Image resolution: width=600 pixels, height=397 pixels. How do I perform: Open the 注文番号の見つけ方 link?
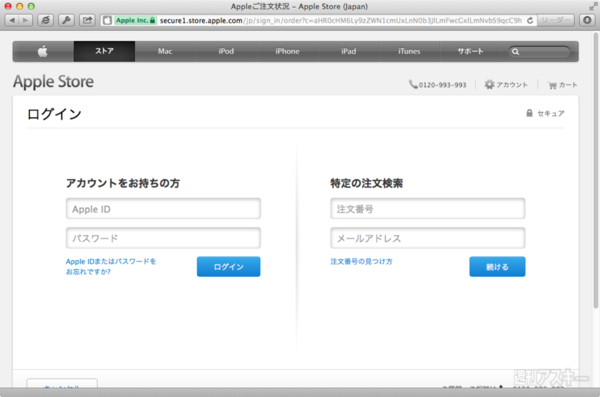tap(361, 261)
